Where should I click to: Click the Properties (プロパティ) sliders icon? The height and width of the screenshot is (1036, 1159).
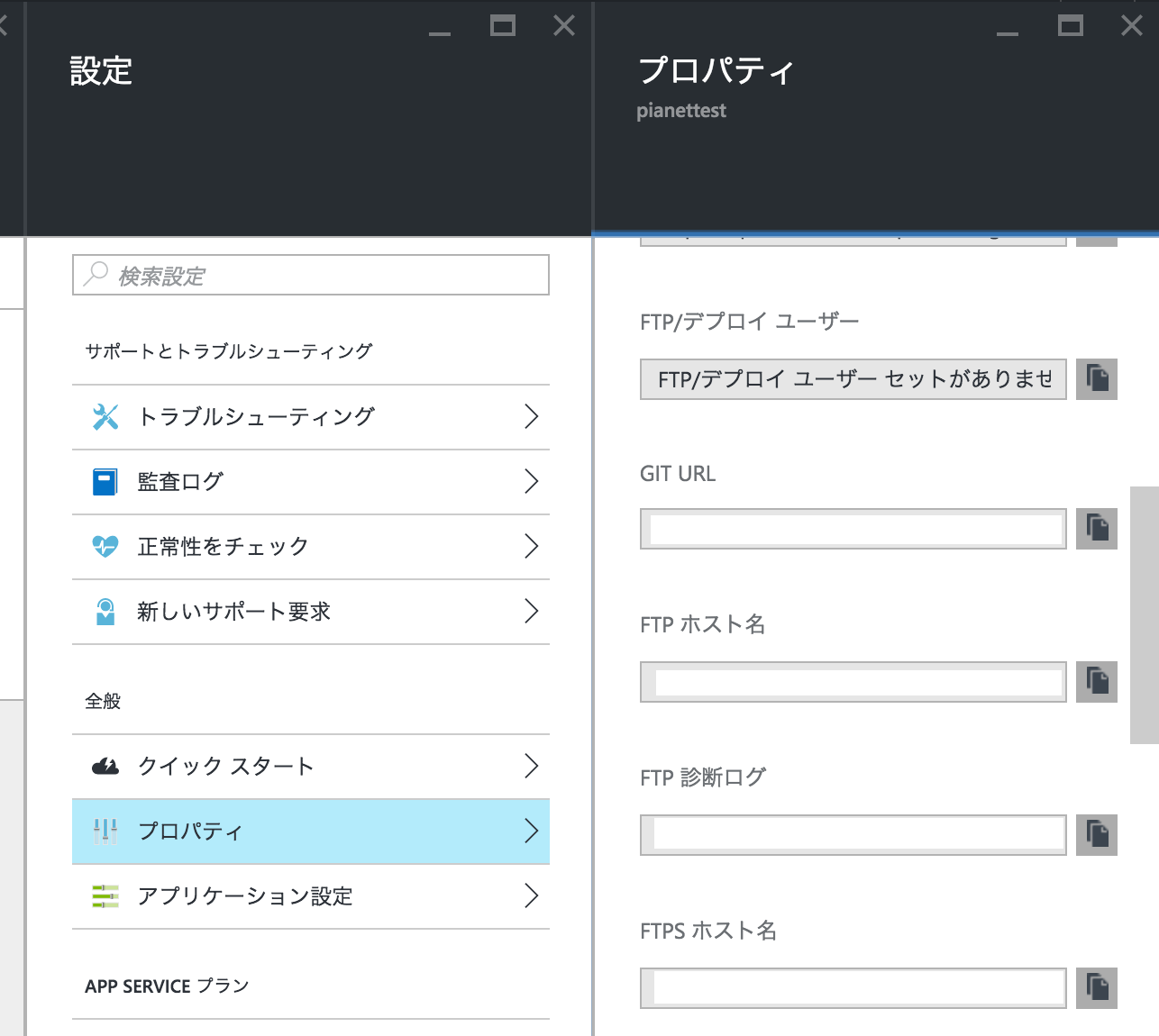click(x=105, y=832)
